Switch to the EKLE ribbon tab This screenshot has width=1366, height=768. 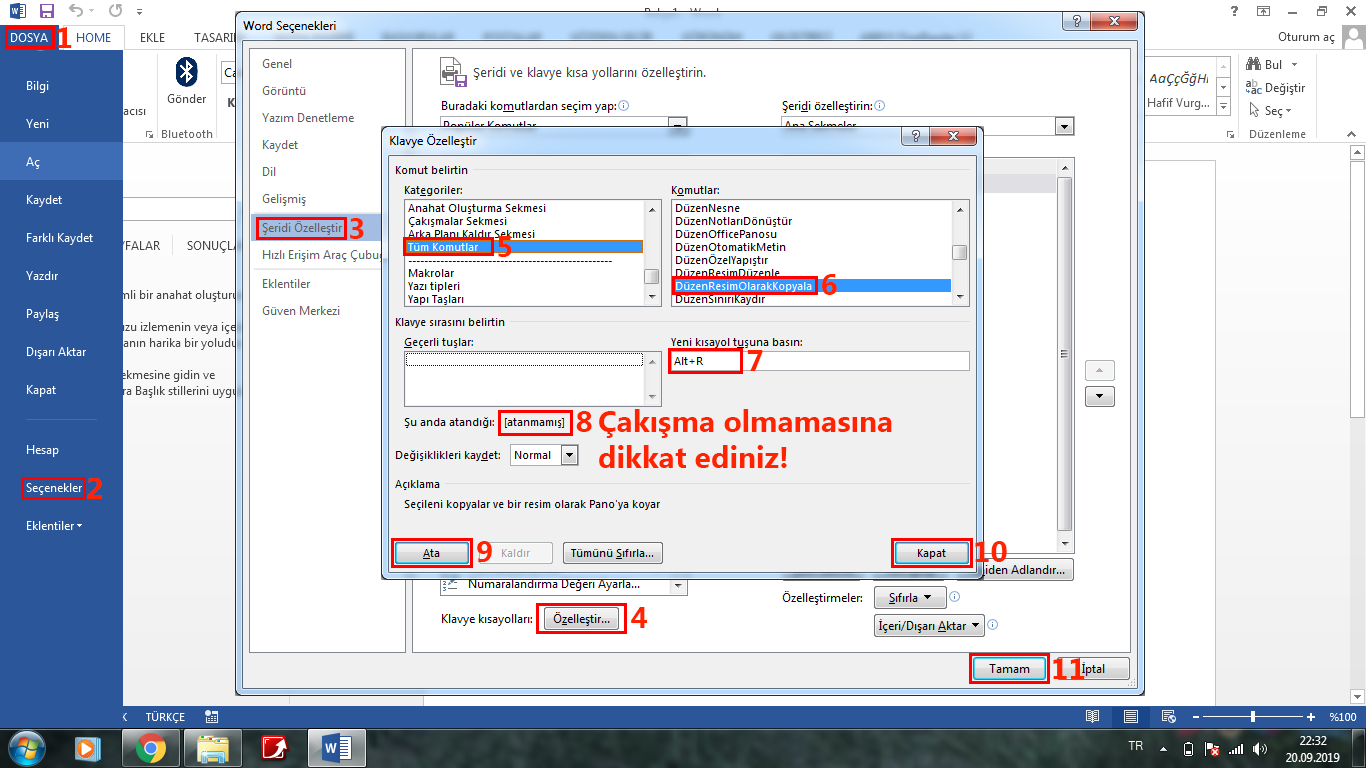tap(153, 38)
